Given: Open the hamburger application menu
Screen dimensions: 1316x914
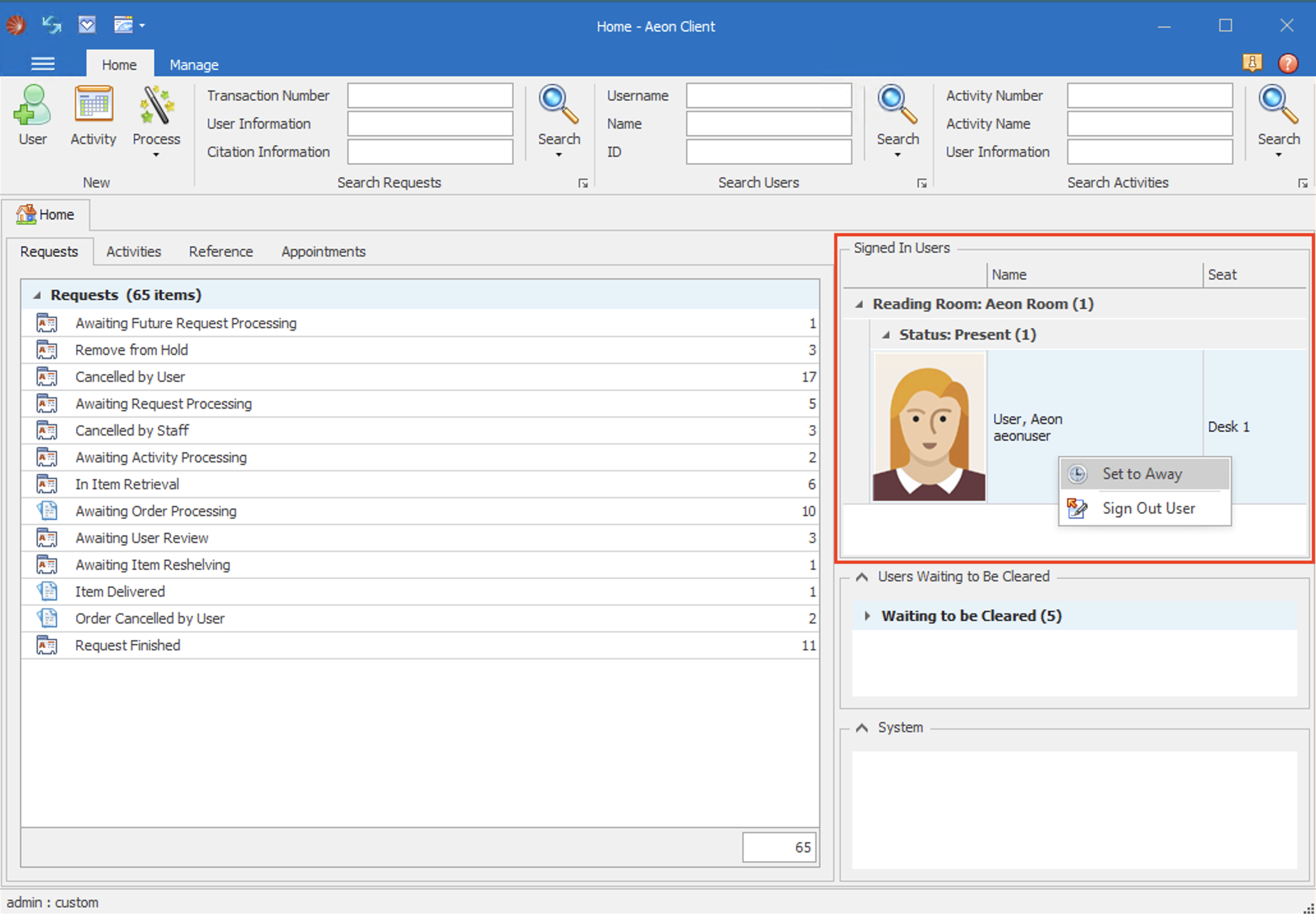Looking at the screenshot, I should pos(43,63).
